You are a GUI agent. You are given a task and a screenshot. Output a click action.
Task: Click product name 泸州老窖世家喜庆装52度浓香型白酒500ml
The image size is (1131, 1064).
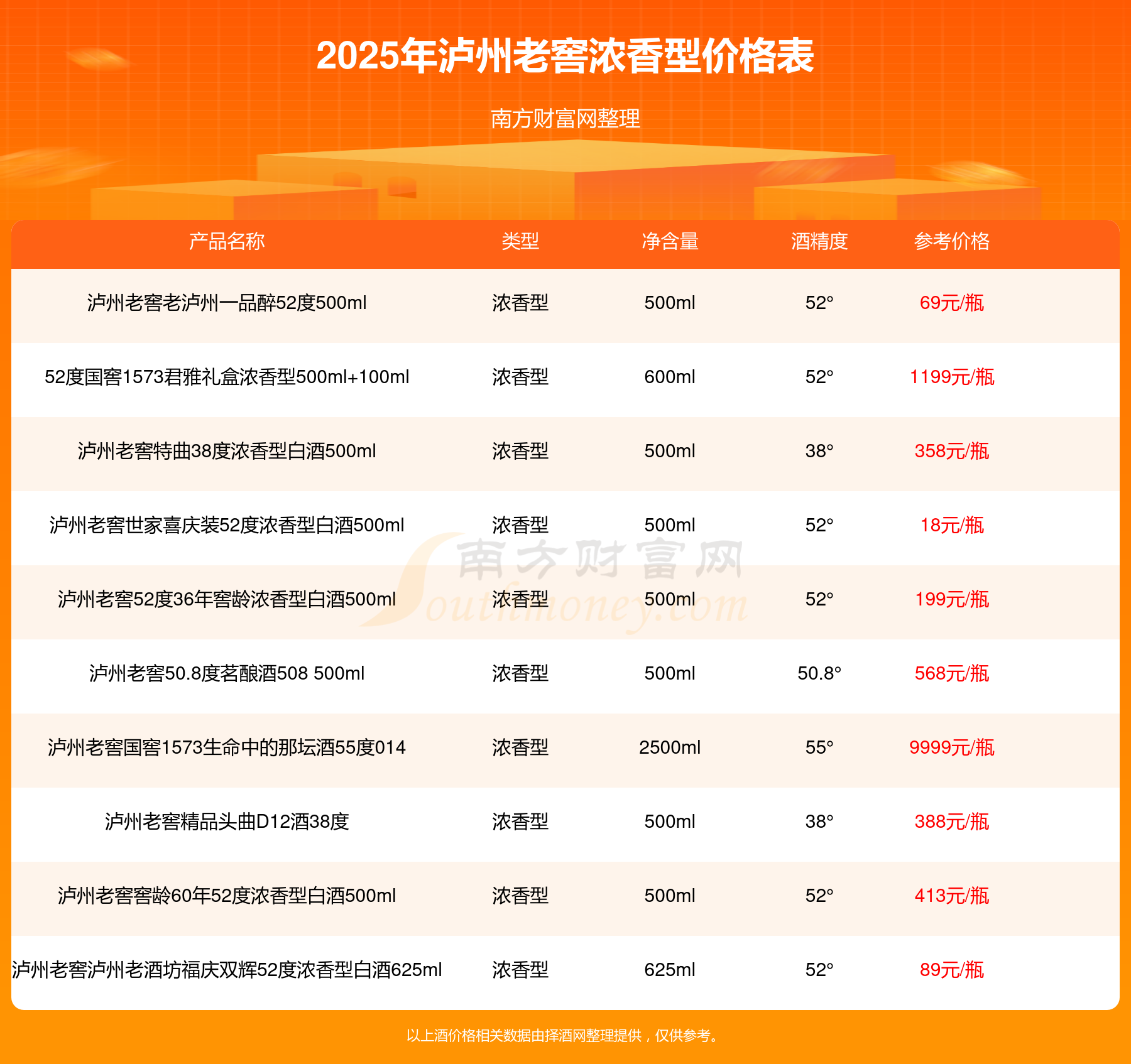tap(227, 525)
